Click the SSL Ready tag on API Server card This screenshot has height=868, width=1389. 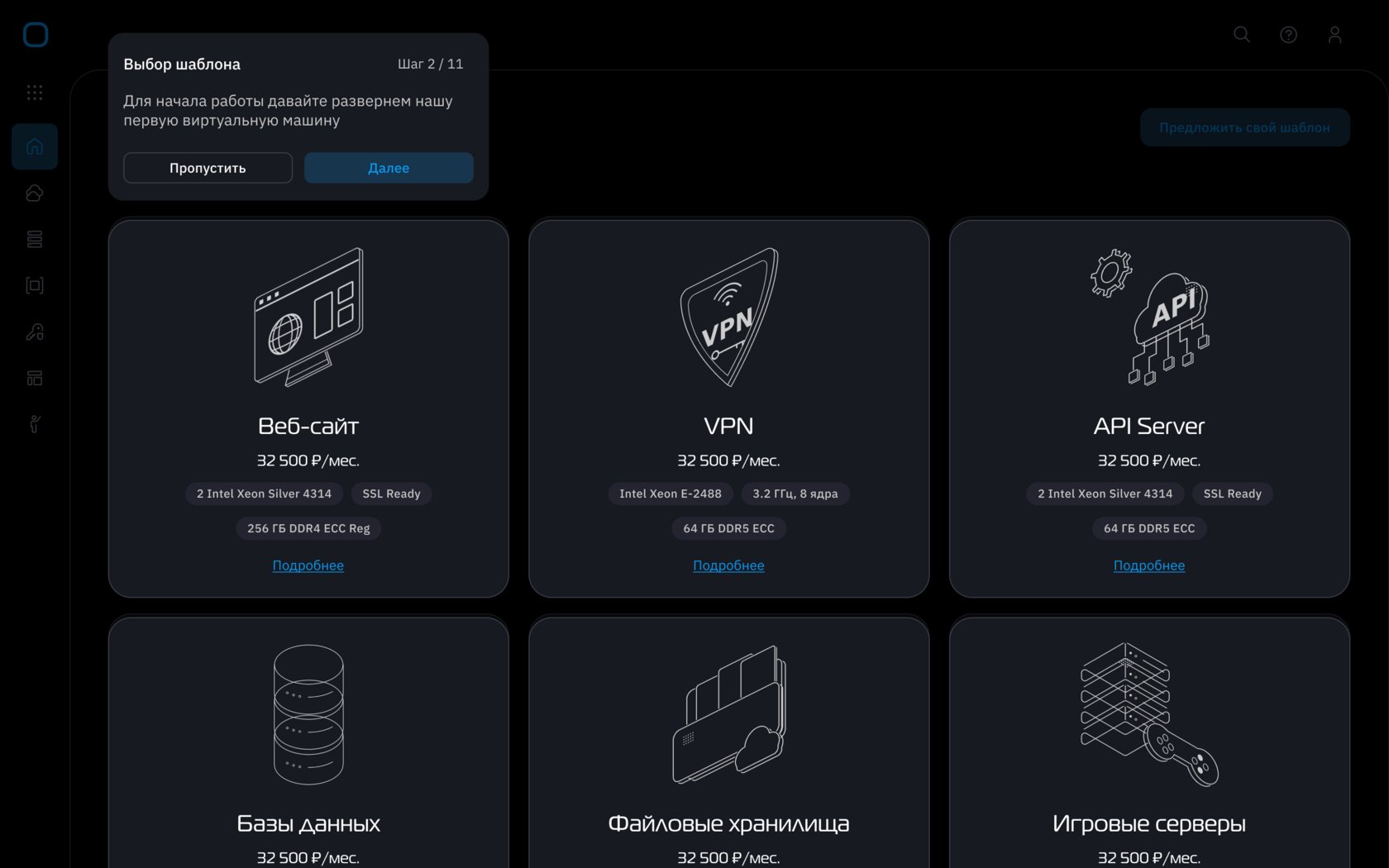(x=1233, y=494)
